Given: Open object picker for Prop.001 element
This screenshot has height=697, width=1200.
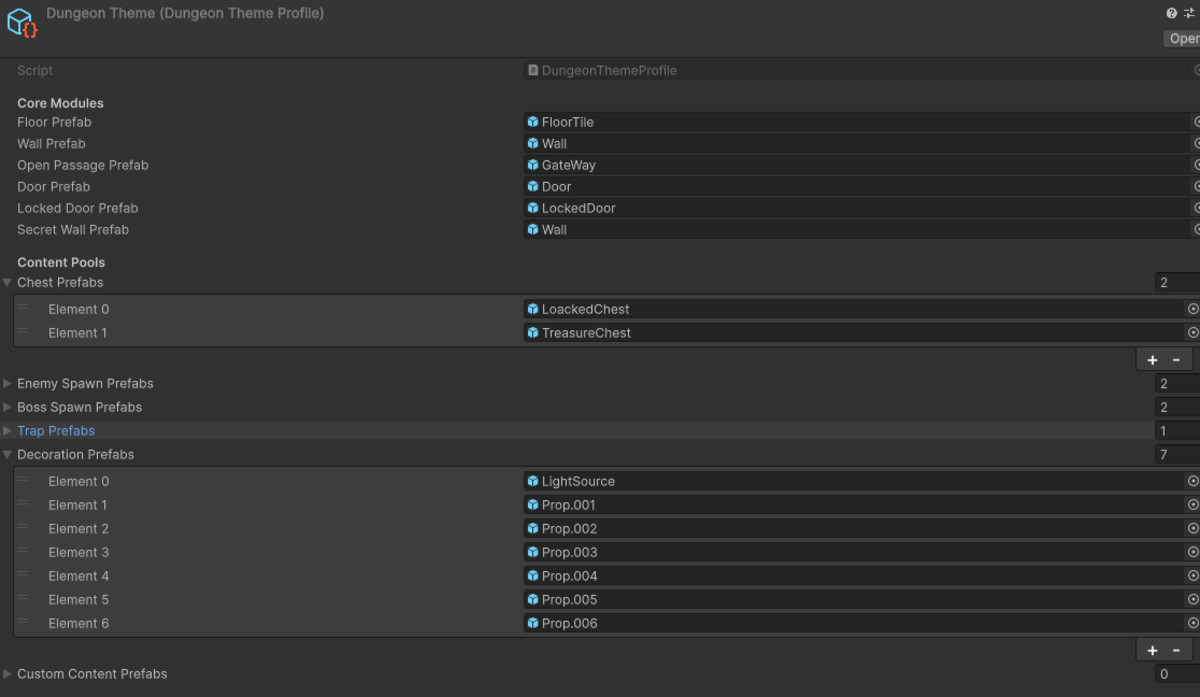Looking at the screenshot, I should pyautogui.click(x=1192, y=505).
